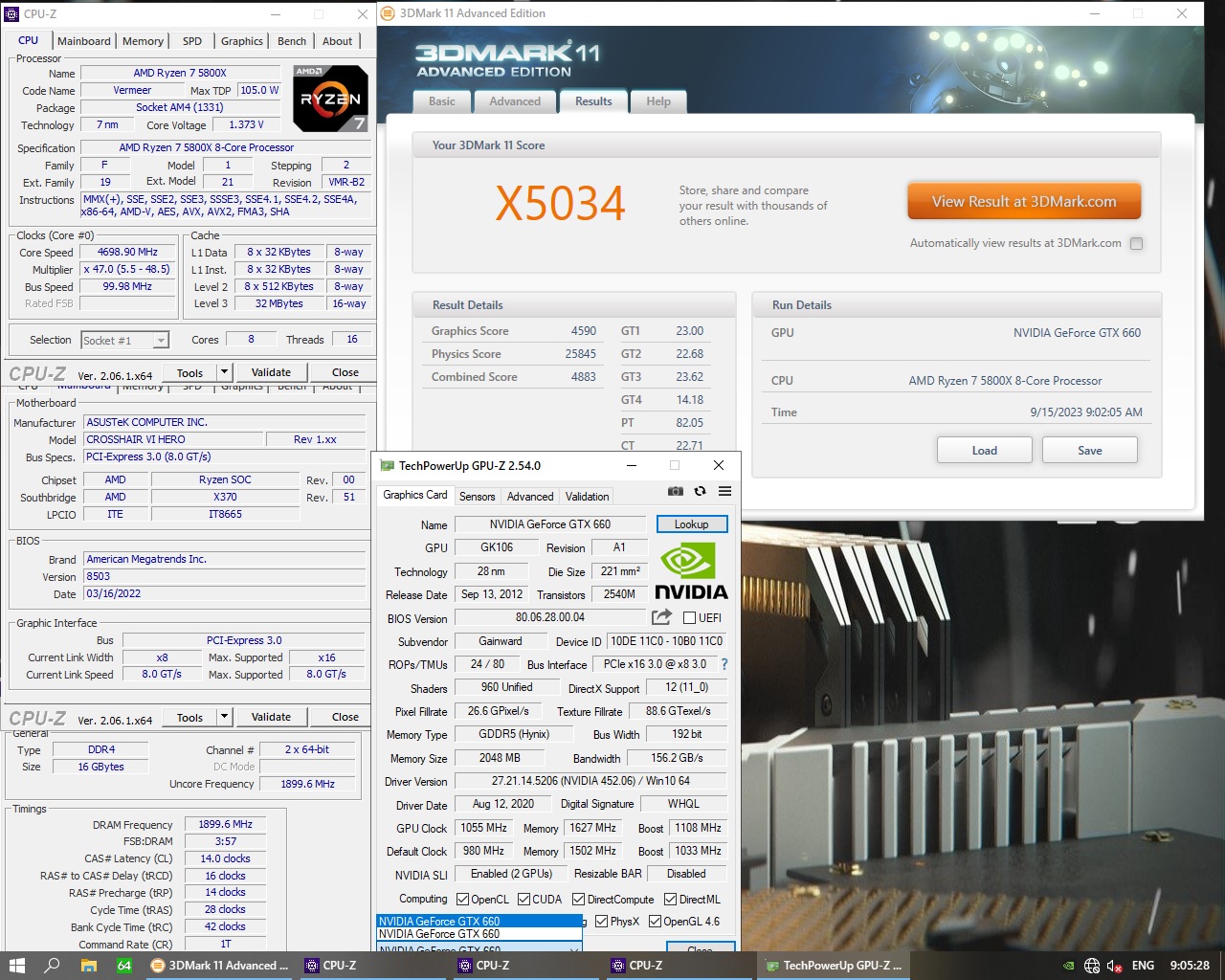Click the green 64 taskbar icon
The width and height of the screenshot is (1225, 980).
point(124,966)
